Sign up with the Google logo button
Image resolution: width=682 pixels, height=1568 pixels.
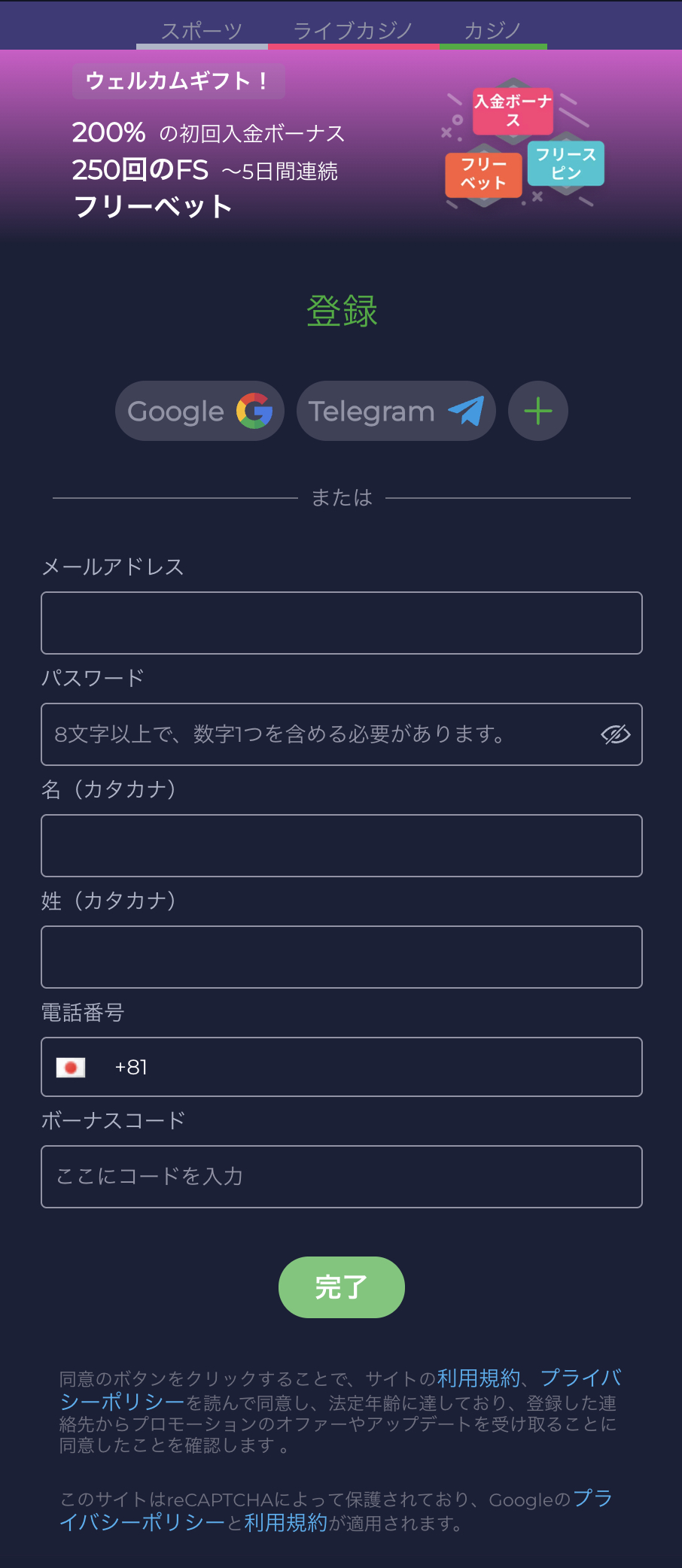coord(199,411)
